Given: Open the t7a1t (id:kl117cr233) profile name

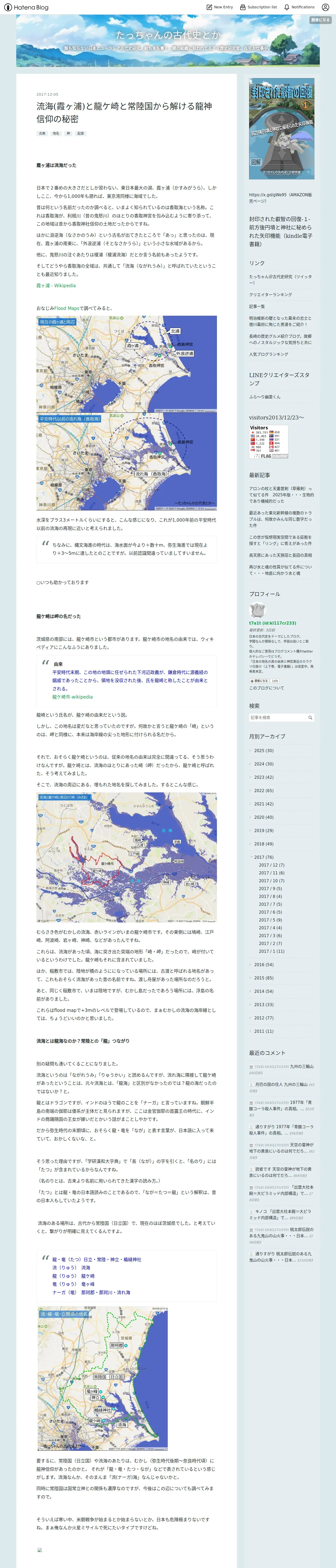Looking at the screenshot, I should tap(273, 623).
